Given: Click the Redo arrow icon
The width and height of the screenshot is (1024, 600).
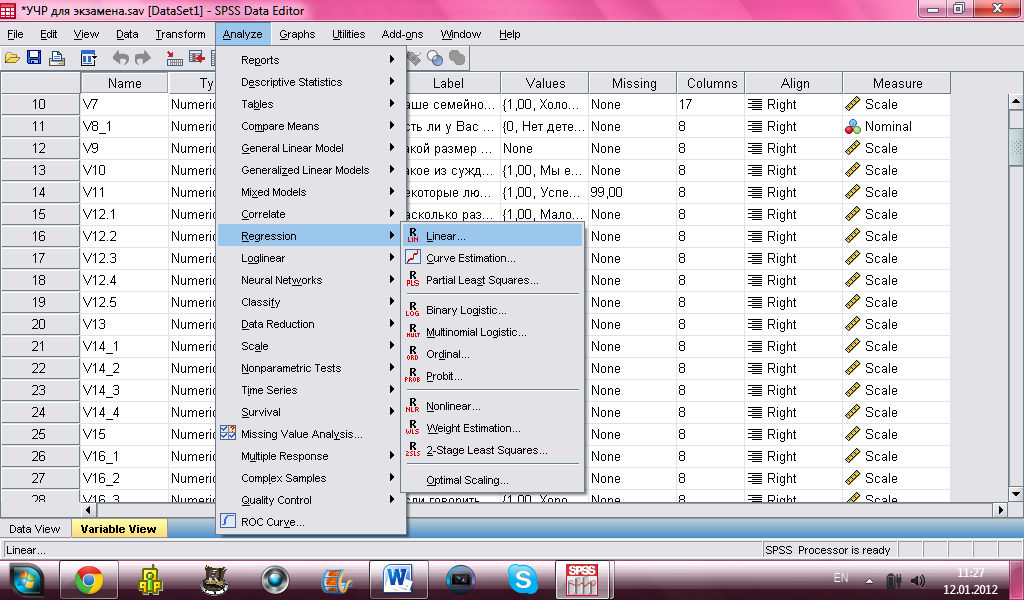Looking at the screenshot, I should click(142, 58).
